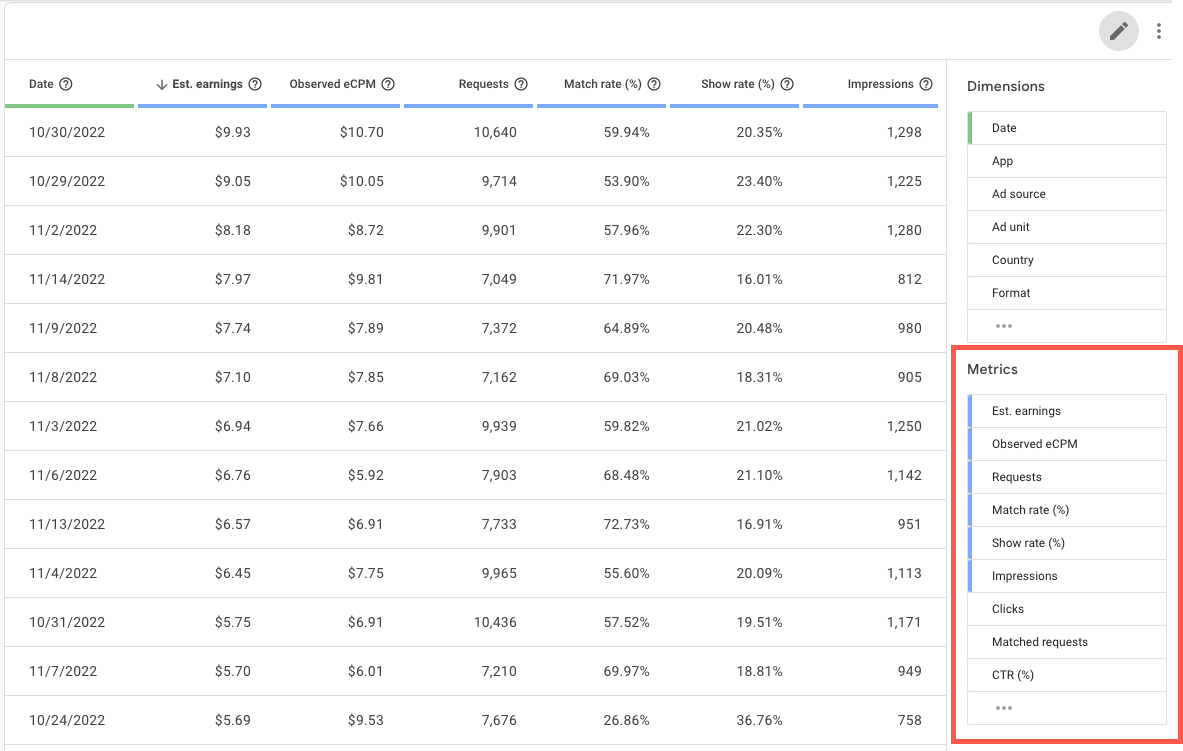Viewport: 1183px width, 751px height.
Task: Click the help icon beside Match rate (%)
Action: point(655,84)
